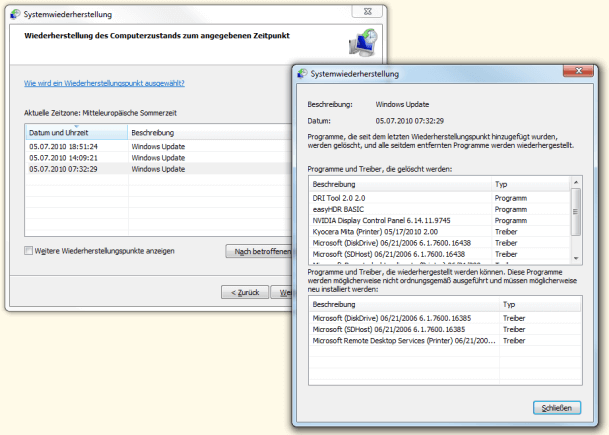Select restore point 05.07.2010 14:09:21

(158, 158)
